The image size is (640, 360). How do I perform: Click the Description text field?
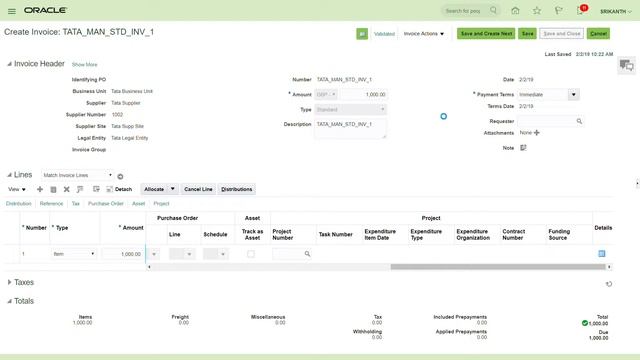tap(351, 129)
